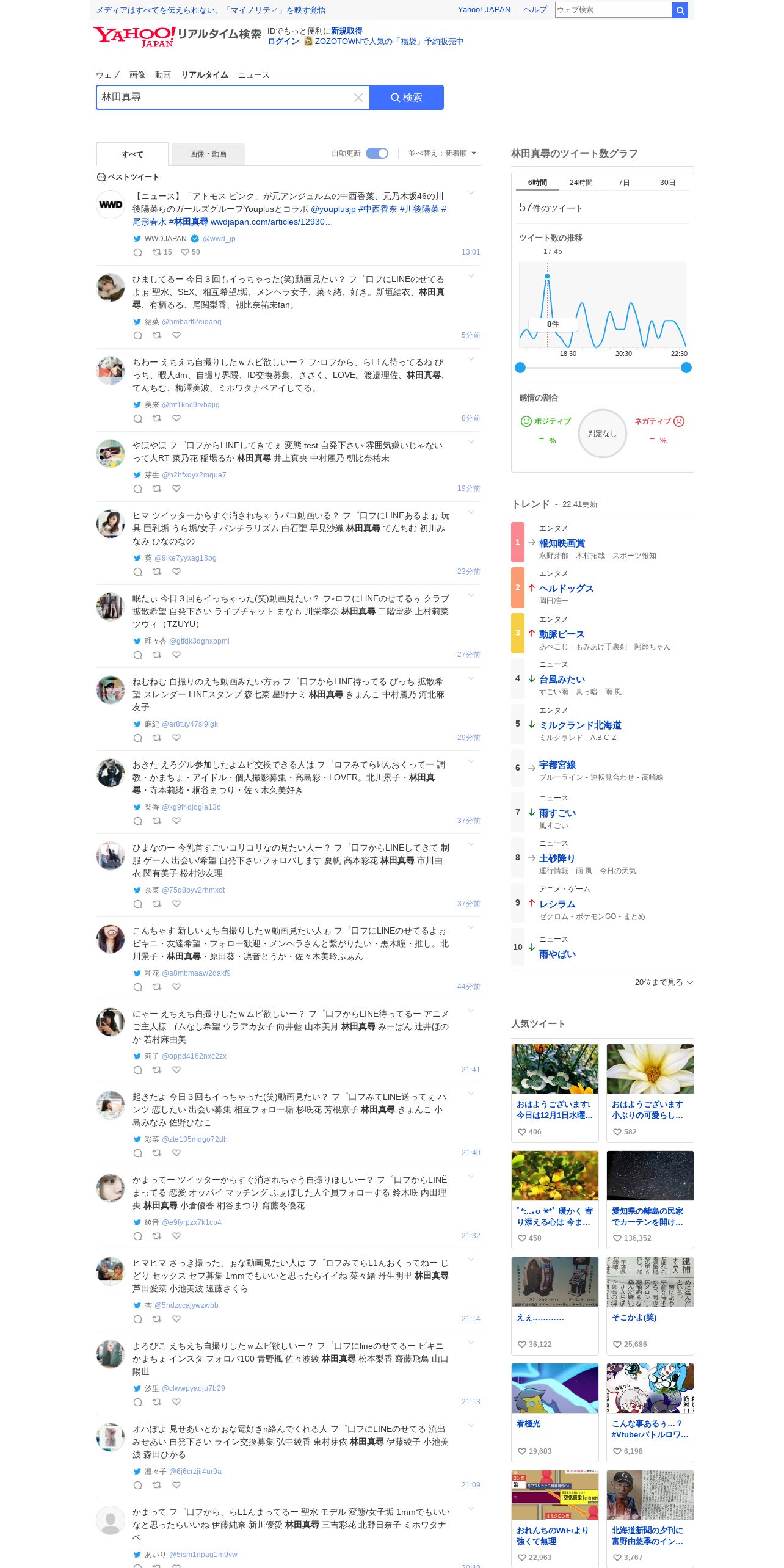Click the blue 検索 search button
This screenshot has width=784, height=1568.
407,98
